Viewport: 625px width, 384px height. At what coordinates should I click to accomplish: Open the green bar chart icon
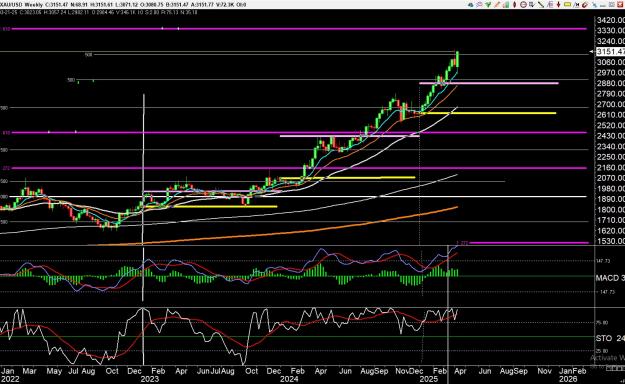pos(506,5)
